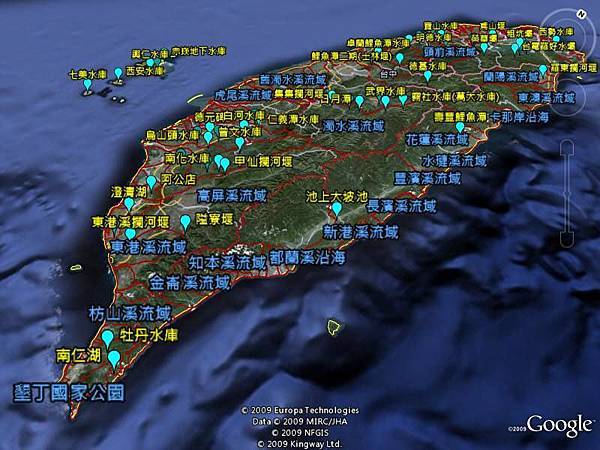
Task: Click the 七美水庫 placemark pin
Action: pos(88,85)
